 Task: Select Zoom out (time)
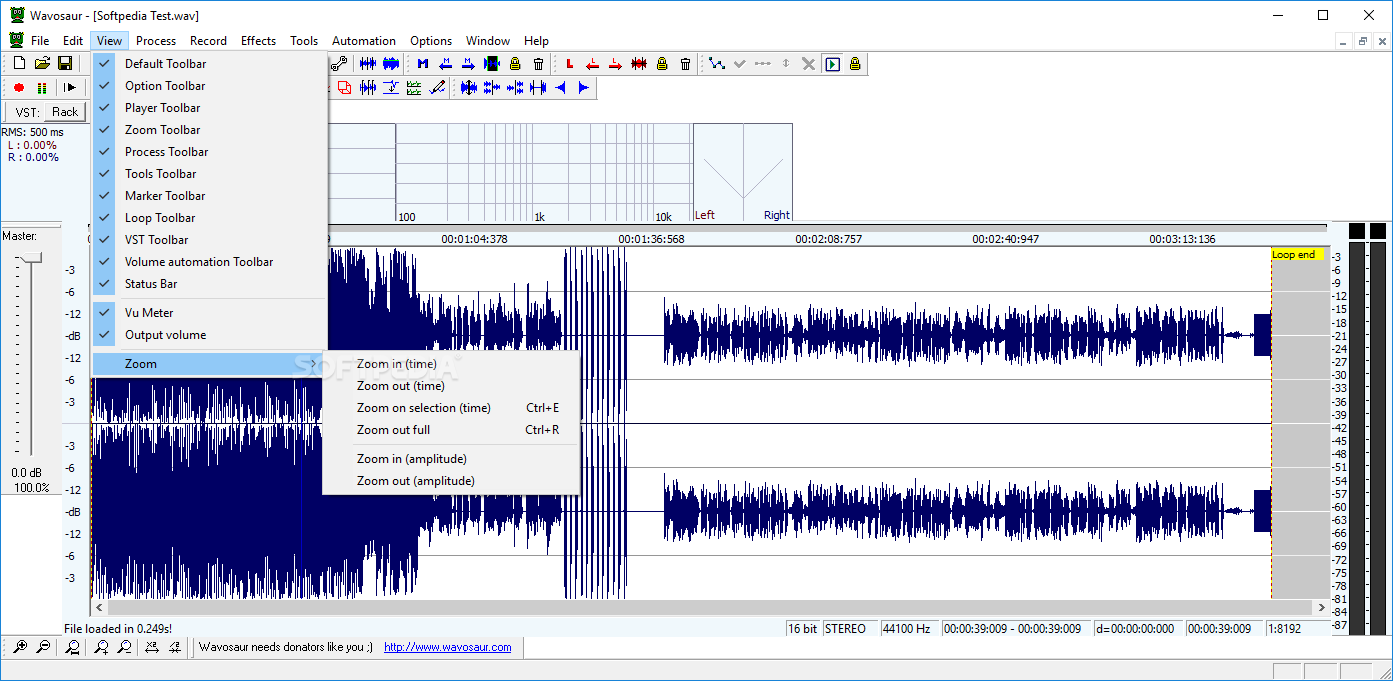[x=451, y=386]
